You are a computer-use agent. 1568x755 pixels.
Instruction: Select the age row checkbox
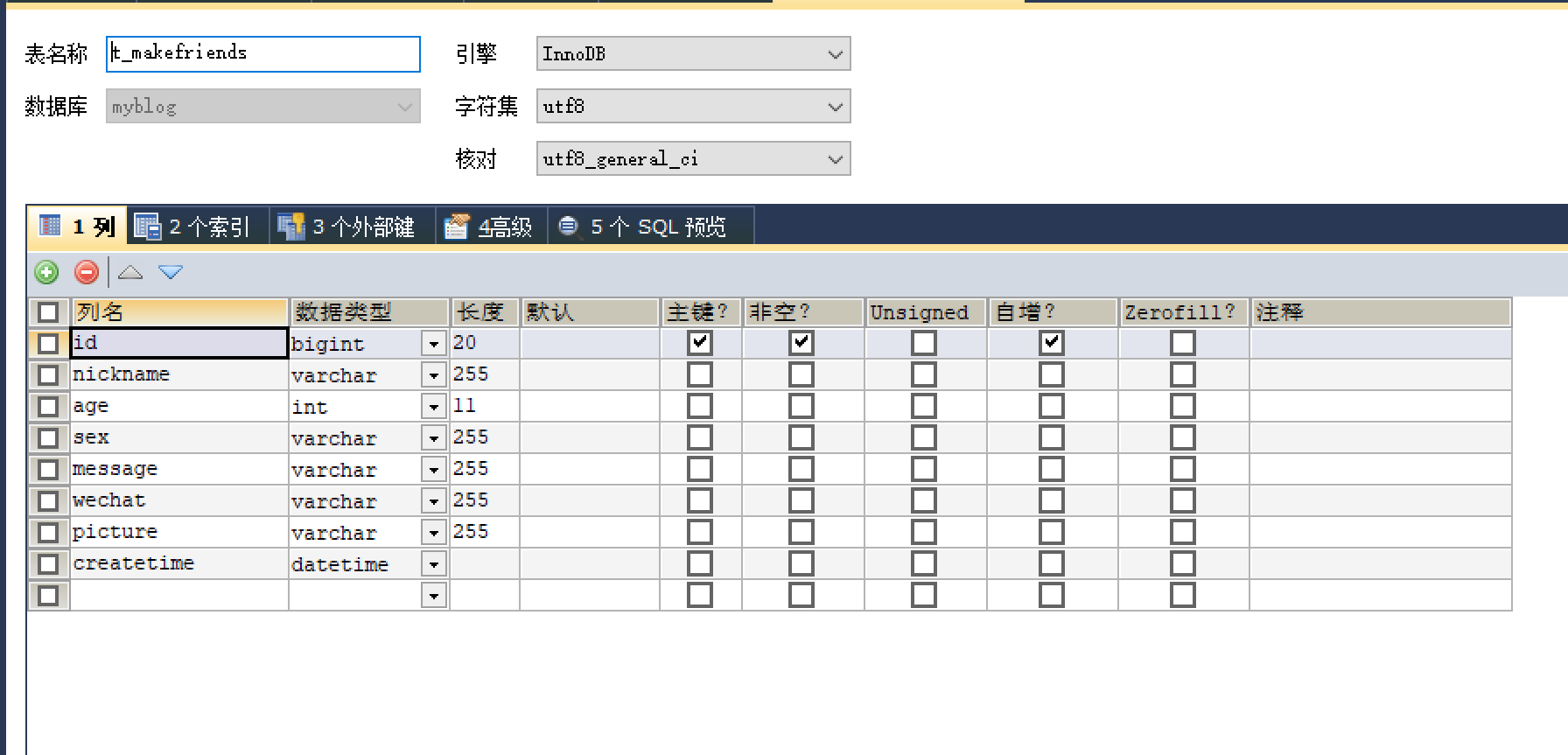click(48, 407)
